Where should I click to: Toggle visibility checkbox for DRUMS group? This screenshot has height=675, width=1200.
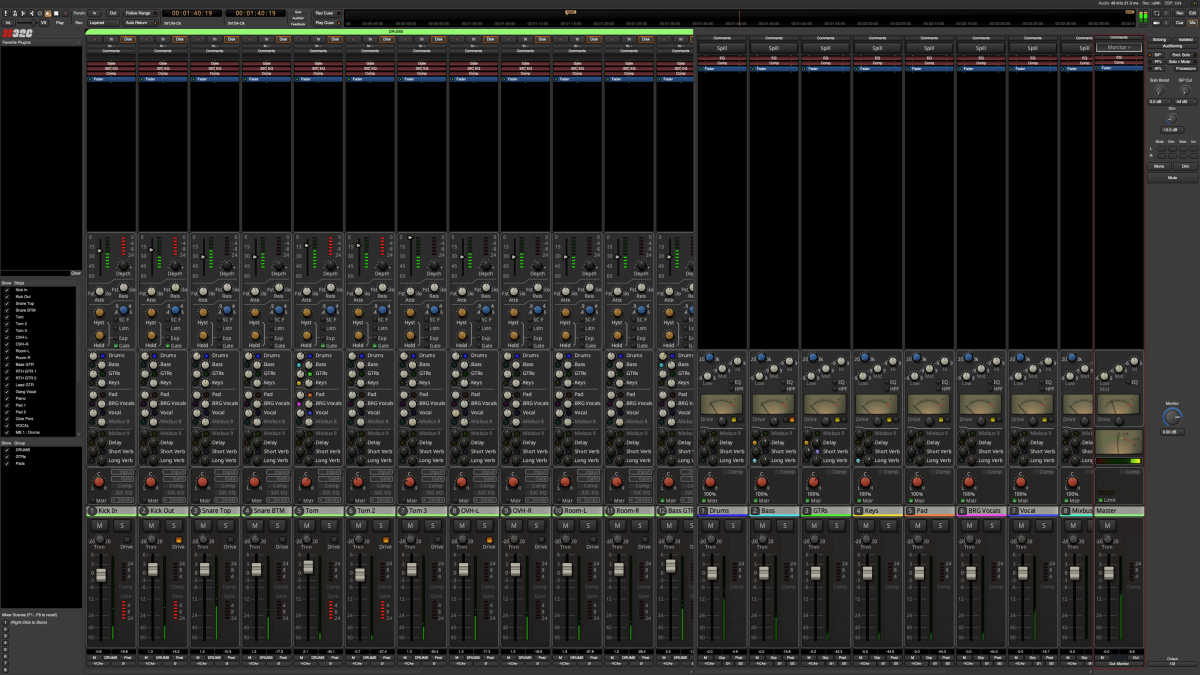point(7,450)
